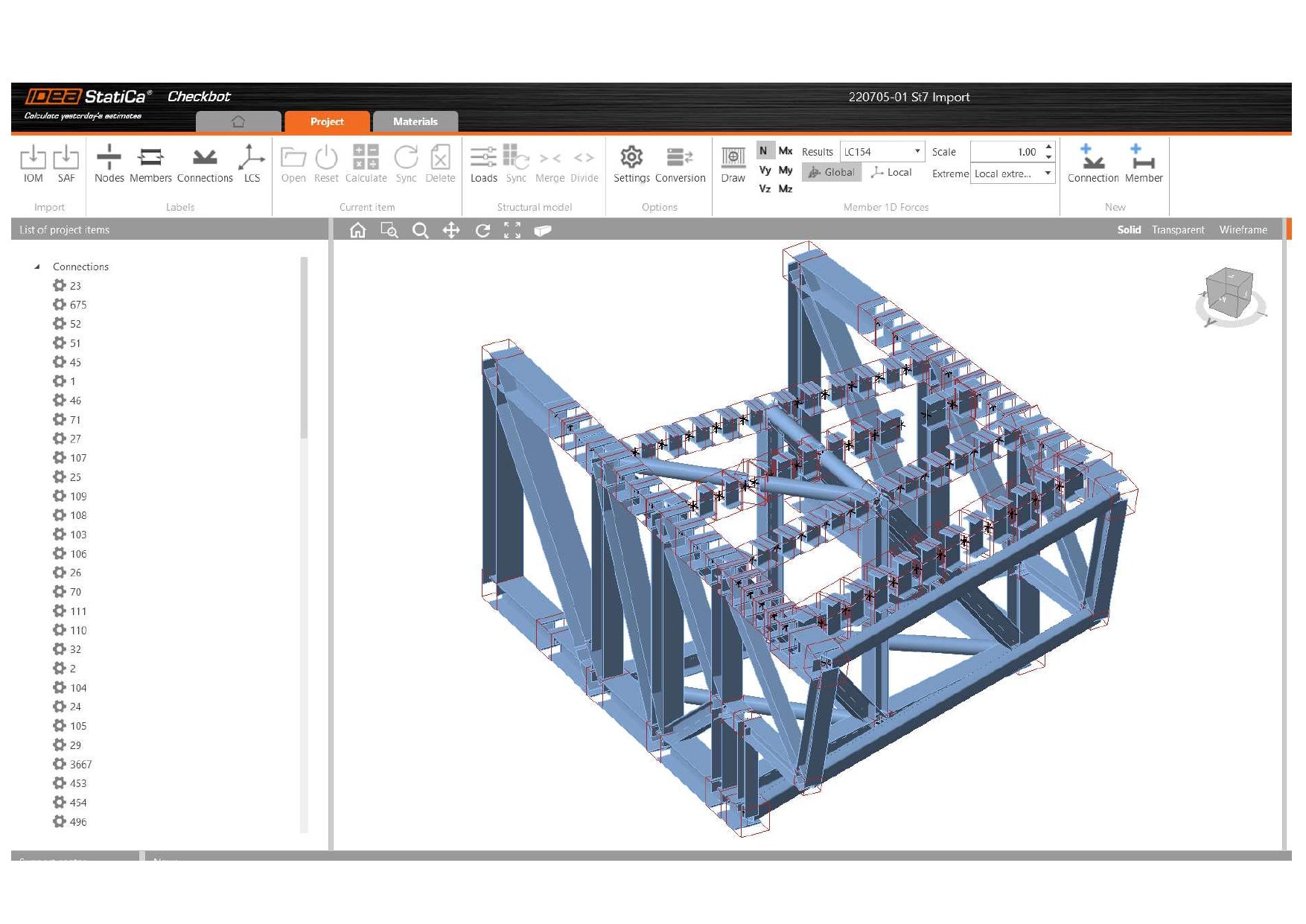Switch view to Wireframe
The width and height of the screenshot is (1306, 924).
tap(1243, 230)
